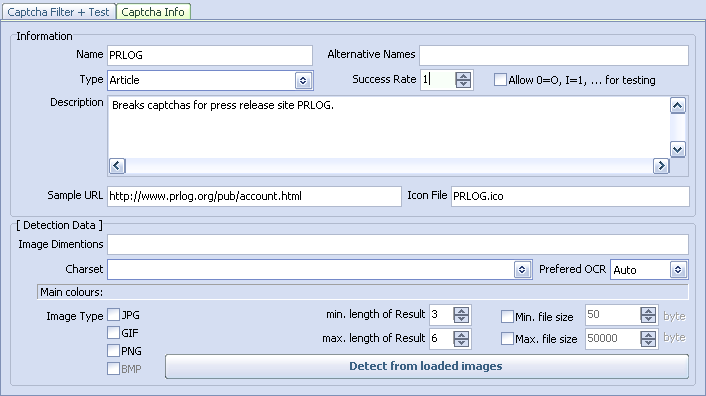Increase min. length of Result
The width and height of the screenshot is (706, 396).
pos(461,310)
